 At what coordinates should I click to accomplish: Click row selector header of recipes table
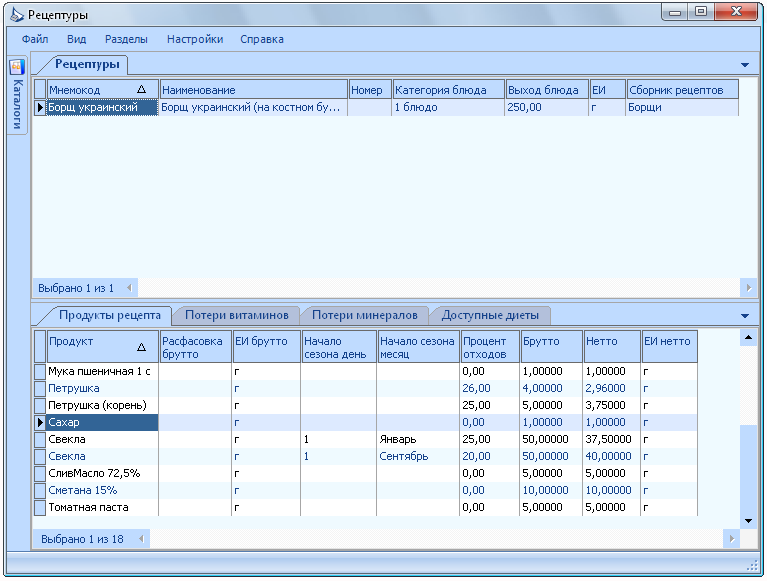coord(40,89)
